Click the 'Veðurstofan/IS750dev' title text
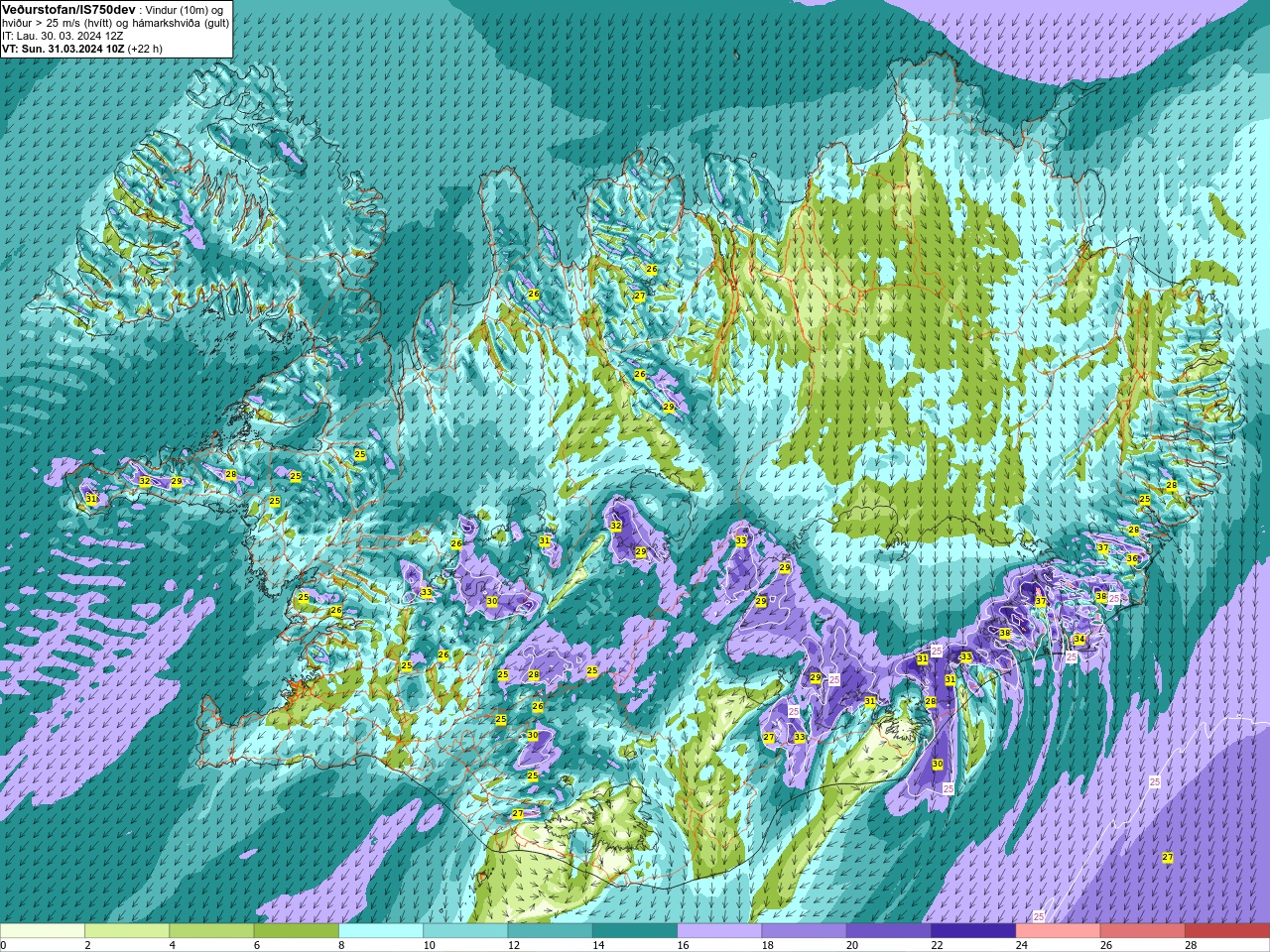The image size is (1270, 952). coord(68,9)
